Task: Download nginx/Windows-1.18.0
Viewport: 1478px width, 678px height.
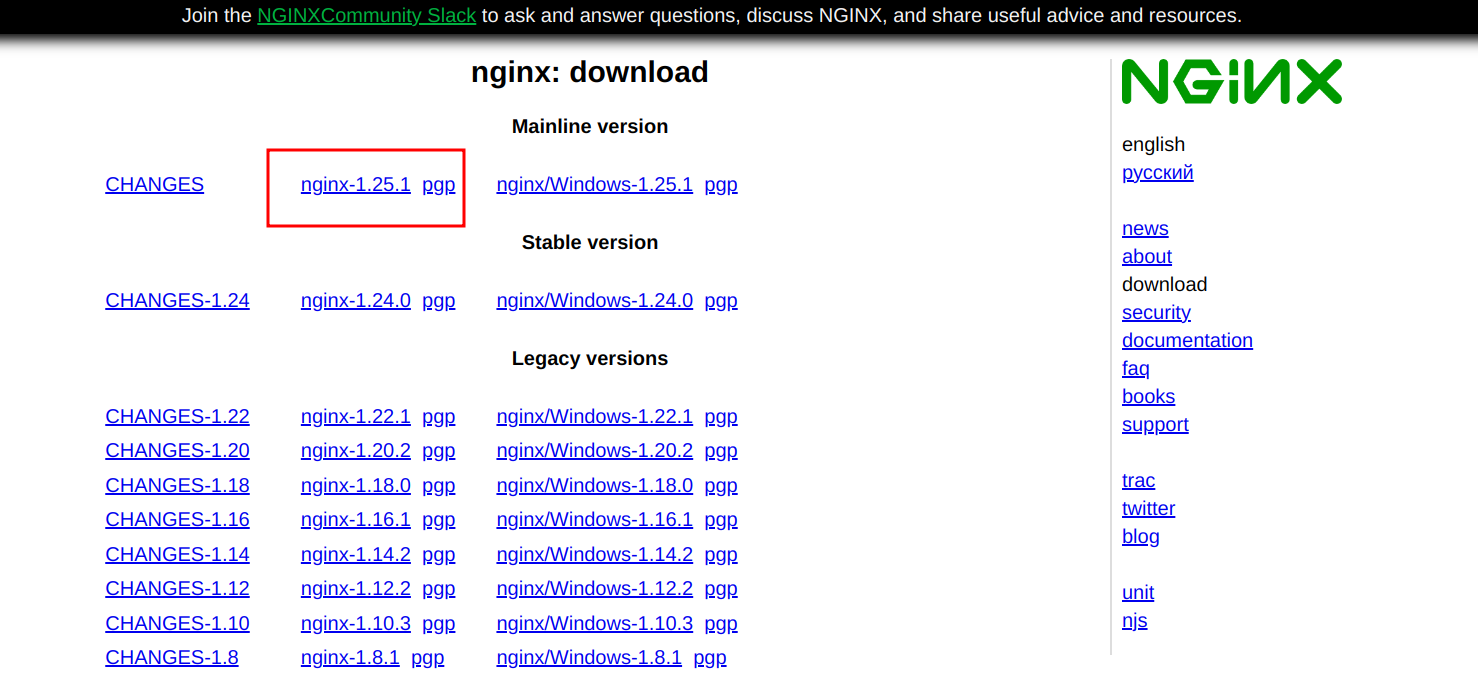Action: click(595, 485)
